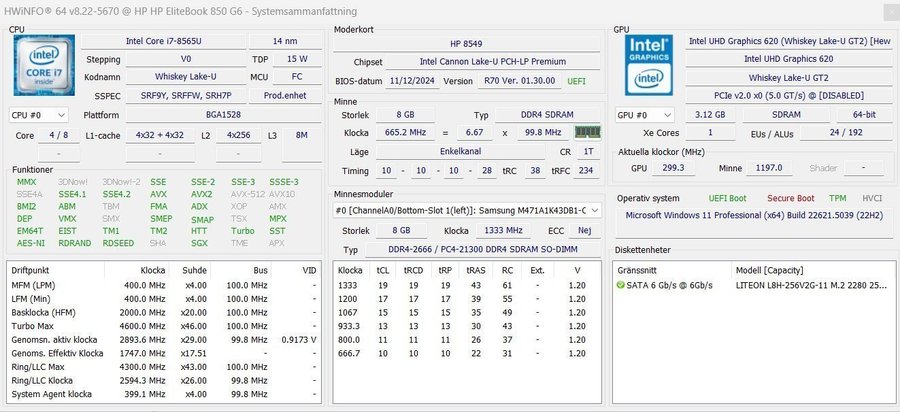Open the CPU #0 selector dropdown
The height and width of the screenshot is (412, 900).
38,115
